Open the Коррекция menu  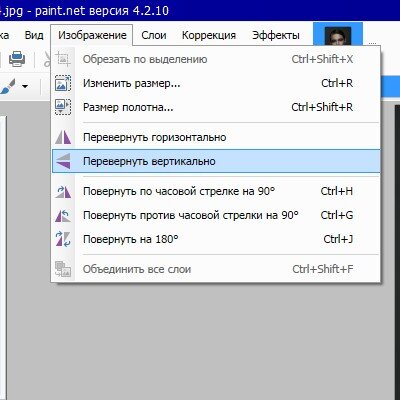(209, 35)
